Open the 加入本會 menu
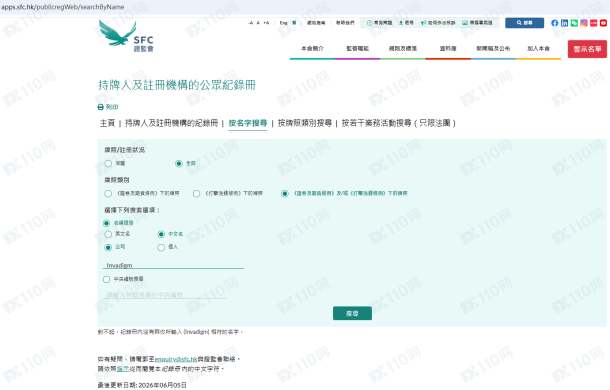 point(538,49)
